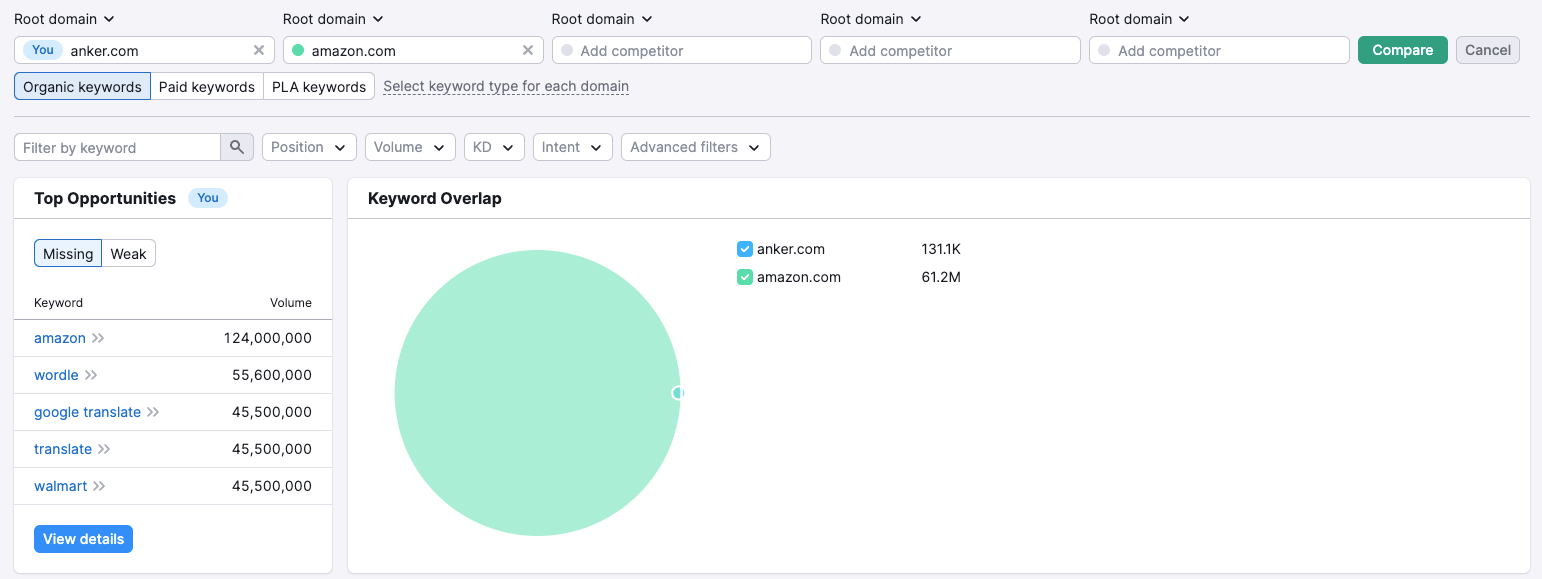Click the You tag in the anker.com field
Image resolution: width=1542 pixels, height=579 pixels.
pyautogui.click(x=43, y=50)
